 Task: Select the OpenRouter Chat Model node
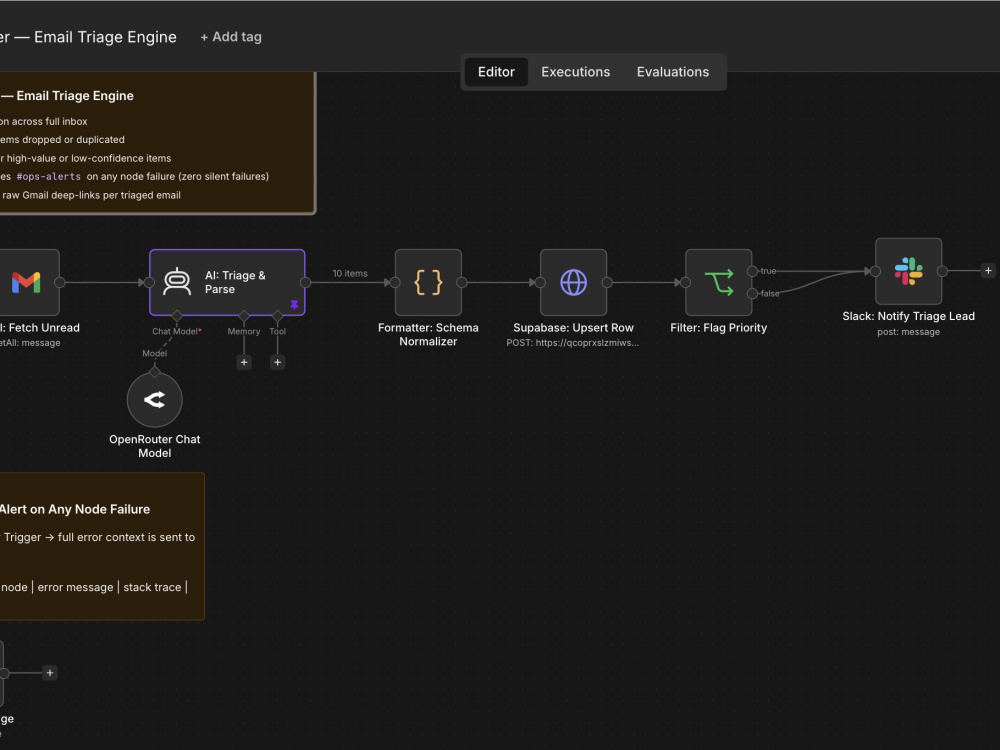tap(154, 400)
